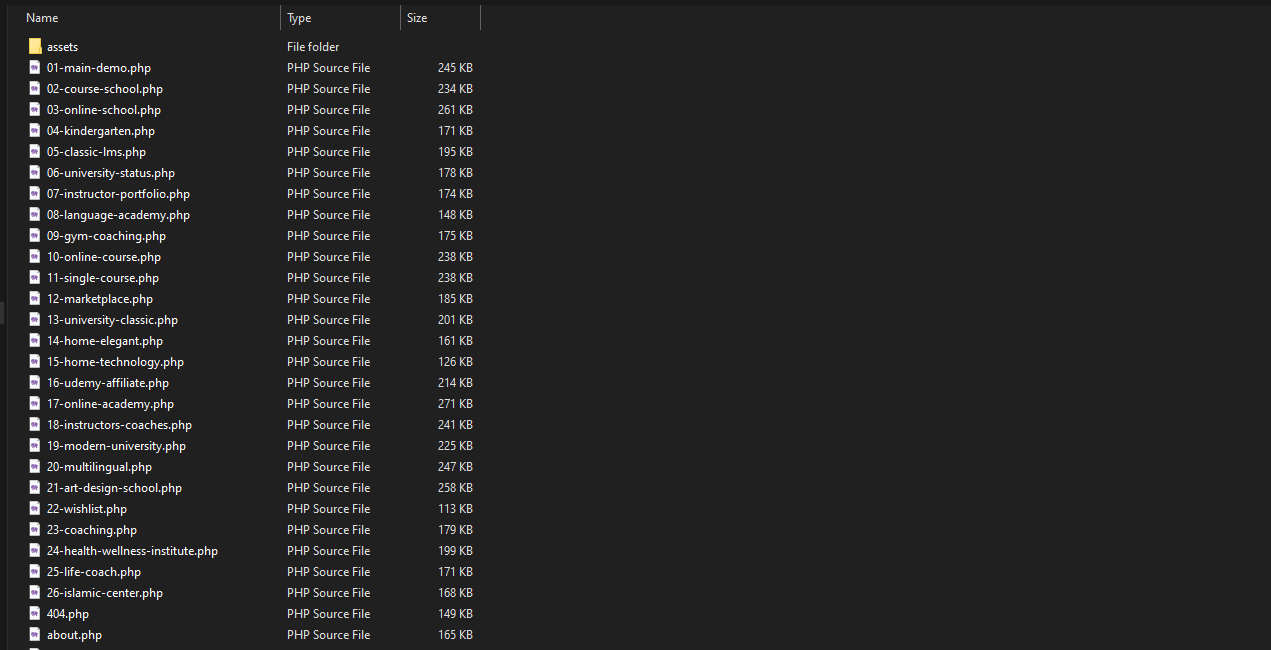This screenshot has width=1271, height=650.
Task: Select the PHP icon beside 01-main-demo.php
Action: point(35,68)
